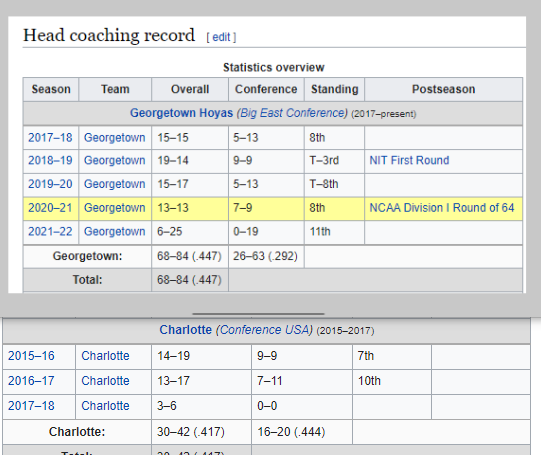Open the Georgetown Hoyas link in header row

click(181, 113)
